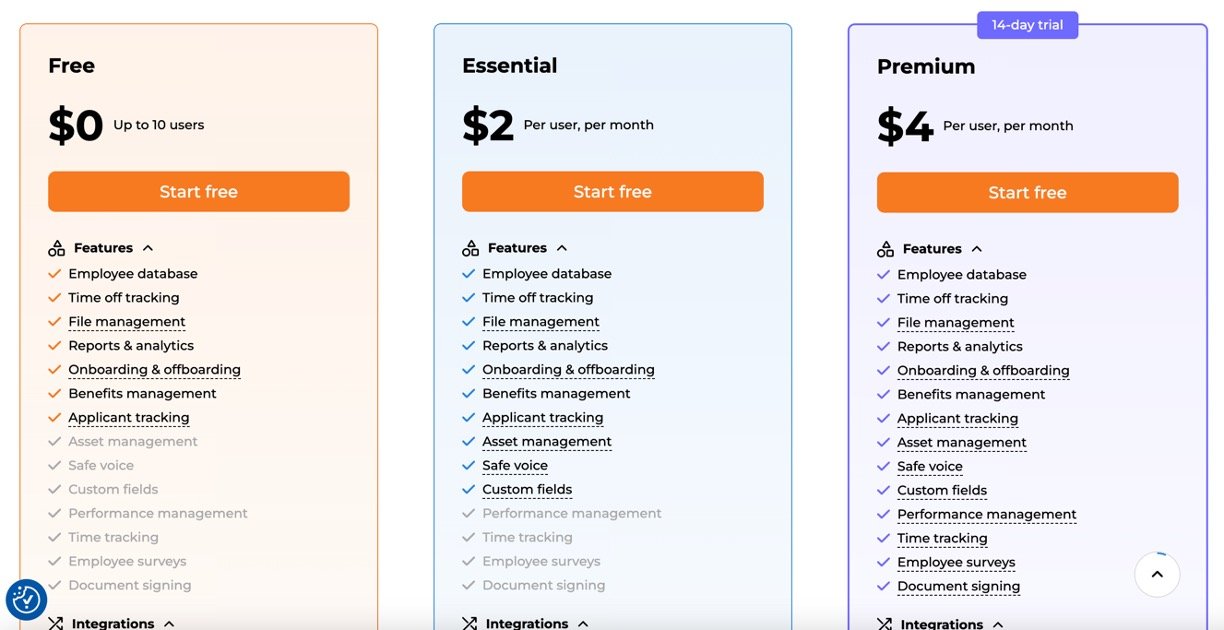This screenshot has width=1224, height=630.
Task: Open File management link in Free plan
Action: pyautogui.click(x=127, y=322)
